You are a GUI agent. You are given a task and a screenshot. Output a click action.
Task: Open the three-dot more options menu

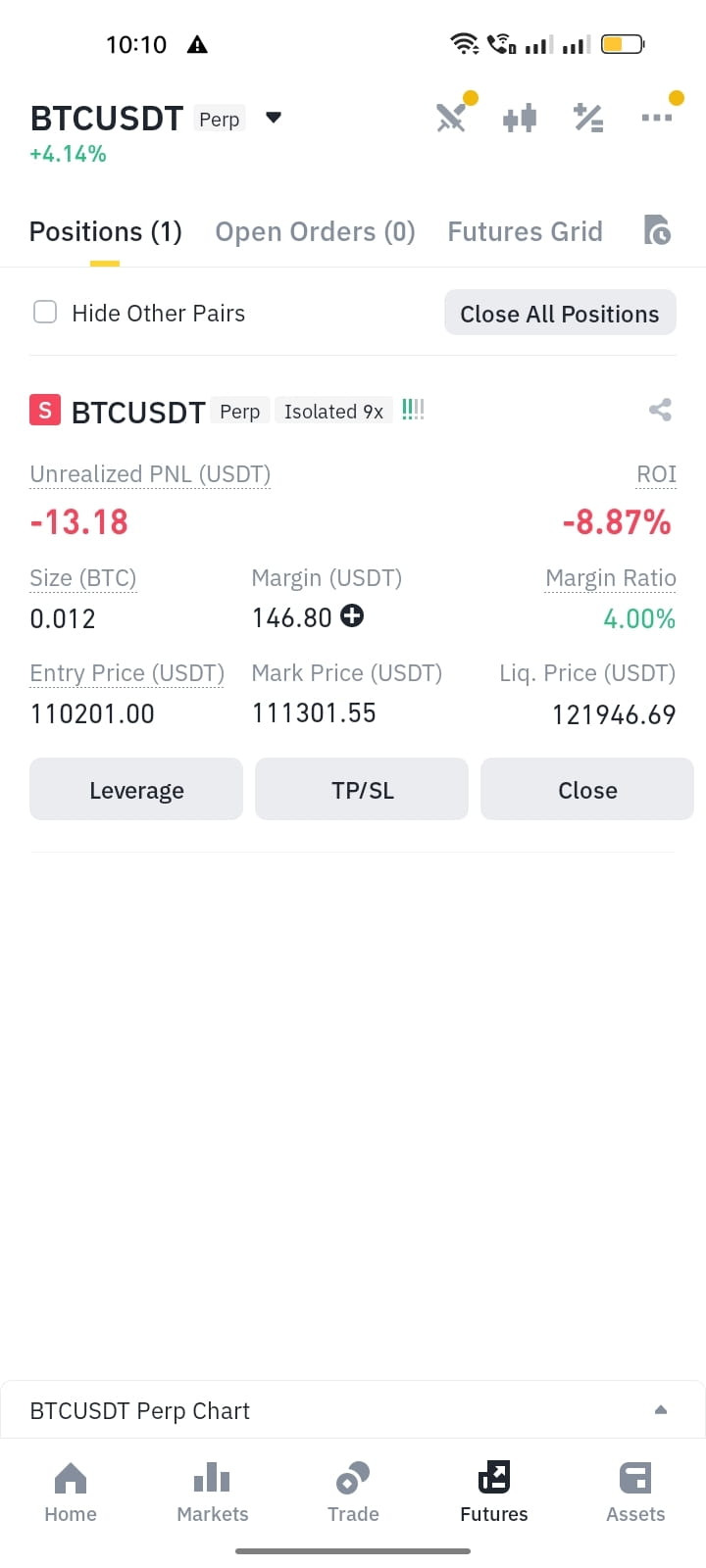[657, 117]
